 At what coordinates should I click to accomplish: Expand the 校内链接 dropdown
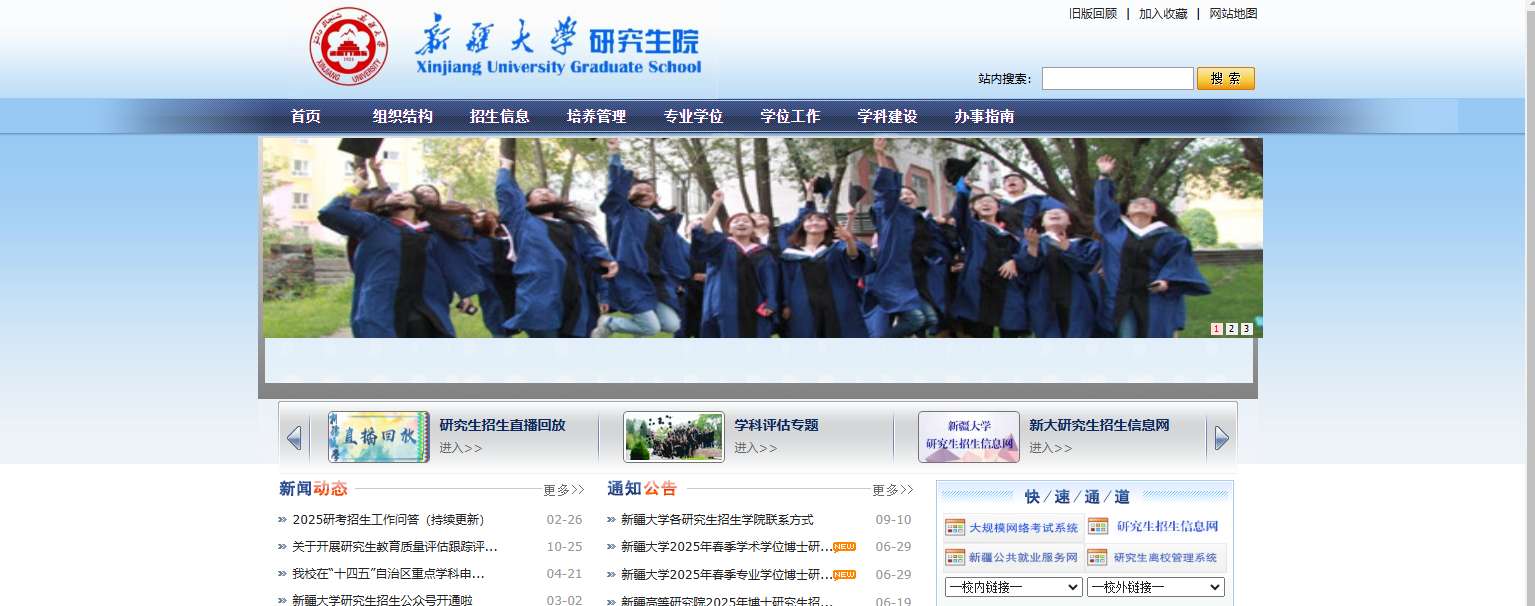click(x=1013, y=587)
